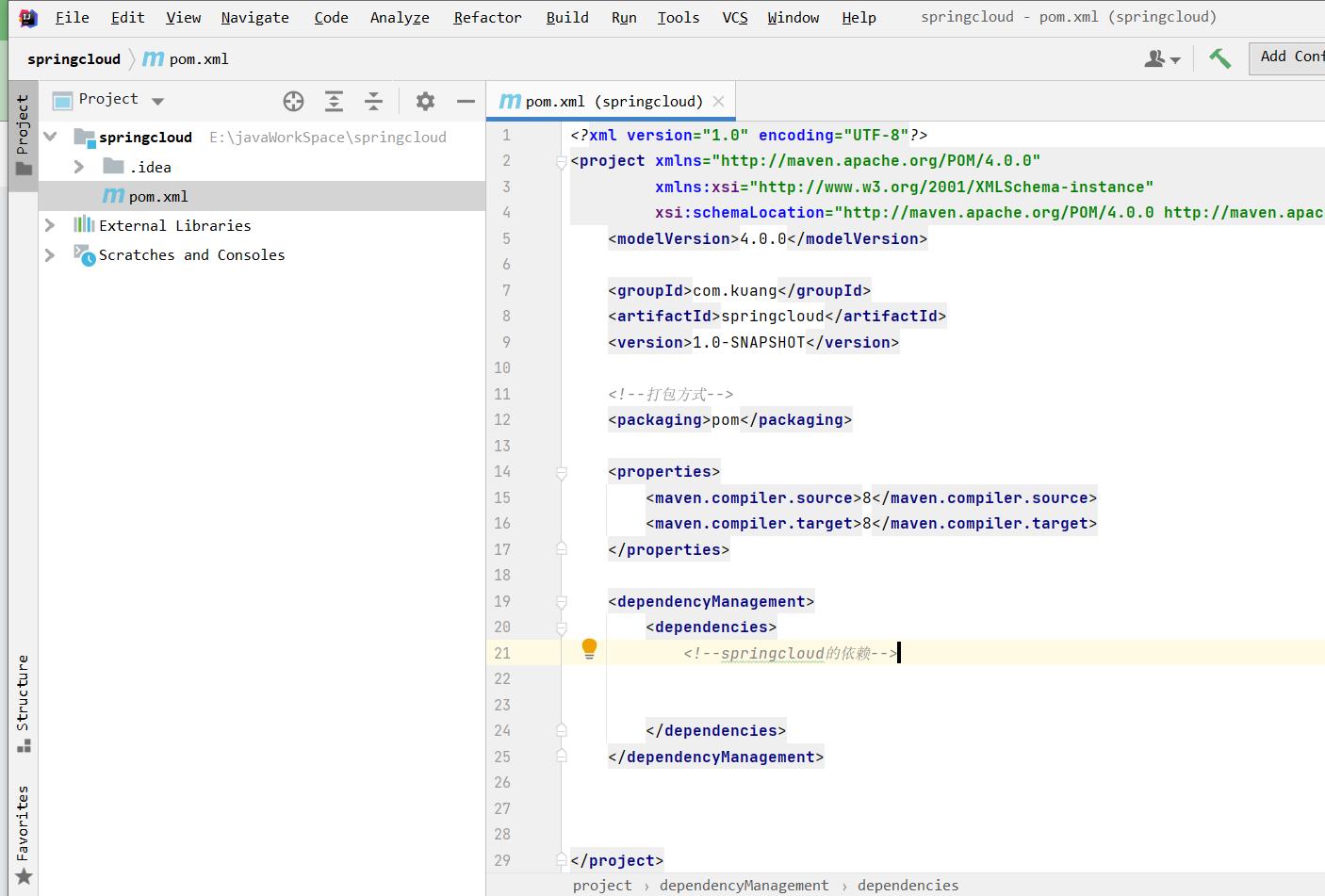Close the pom.xml editor tab
The image size is (1325, 896).
click(719, 101)
